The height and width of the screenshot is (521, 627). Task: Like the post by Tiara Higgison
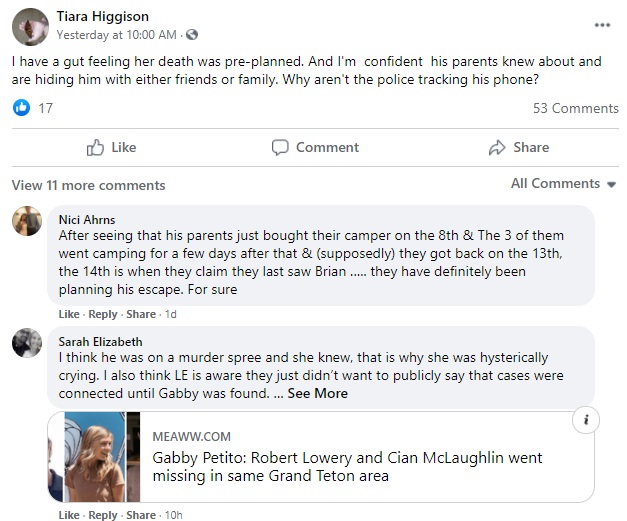point(111,147)
